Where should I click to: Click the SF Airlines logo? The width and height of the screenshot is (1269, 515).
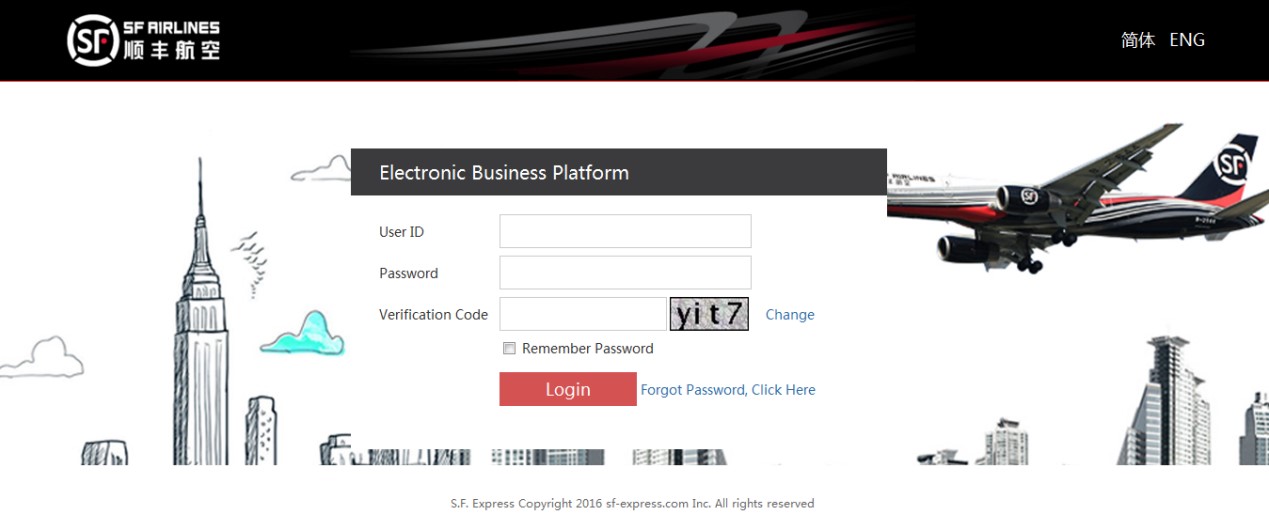[x=143, y=40]
